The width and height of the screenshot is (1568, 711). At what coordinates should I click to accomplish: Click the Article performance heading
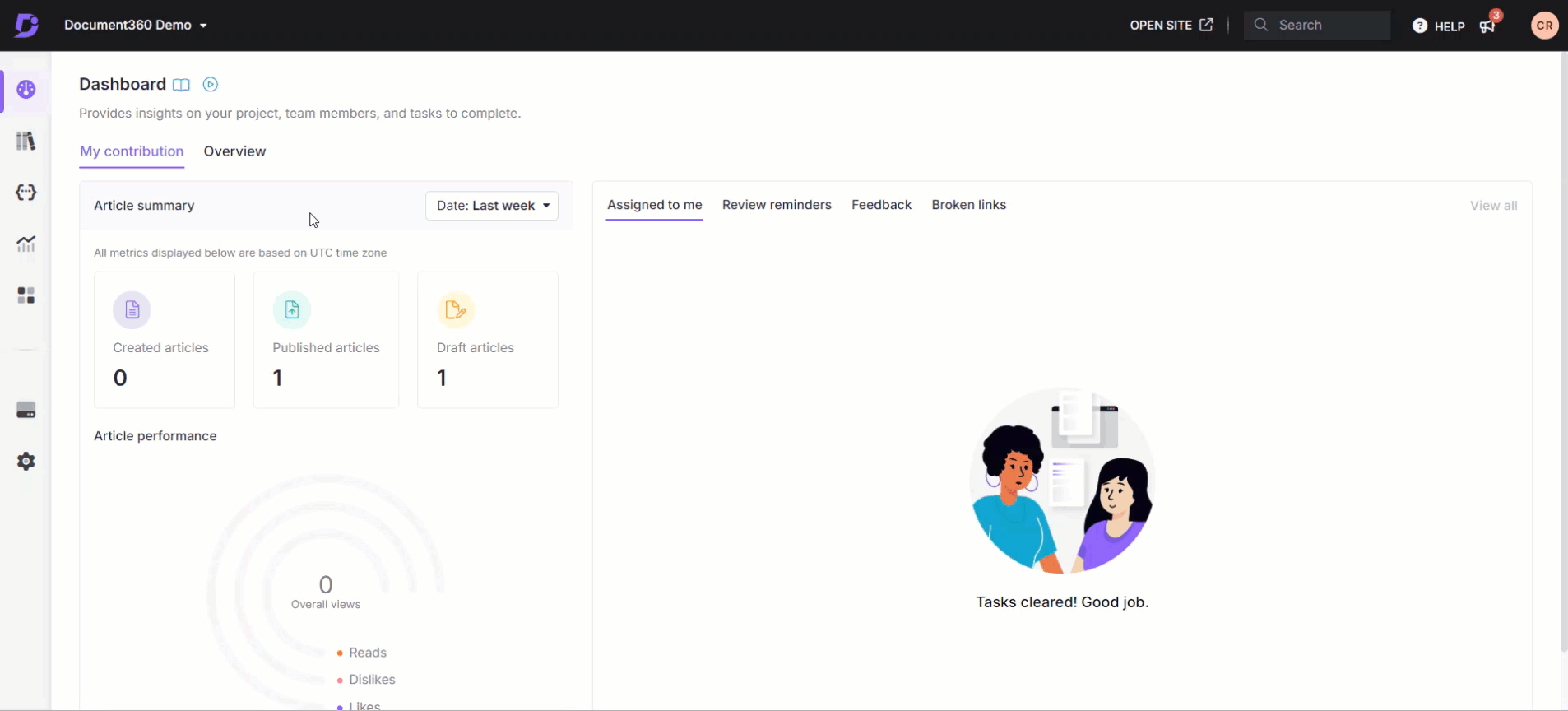155,436
